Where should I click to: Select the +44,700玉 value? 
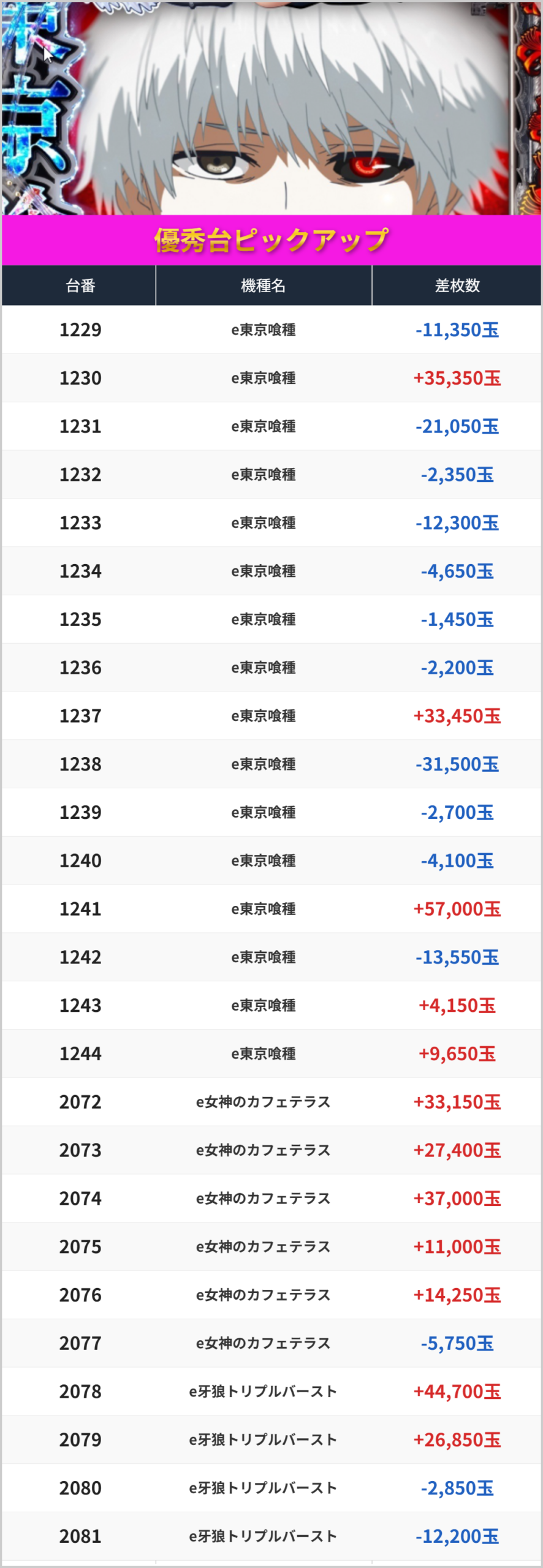point(457,1392)
